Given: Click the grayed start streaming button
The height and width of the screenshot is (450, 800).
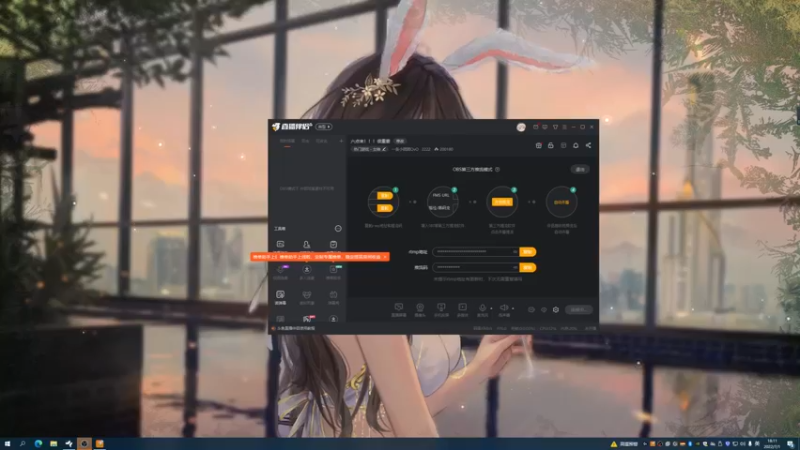Looking at the screenshot, I should tap(579, 310).
